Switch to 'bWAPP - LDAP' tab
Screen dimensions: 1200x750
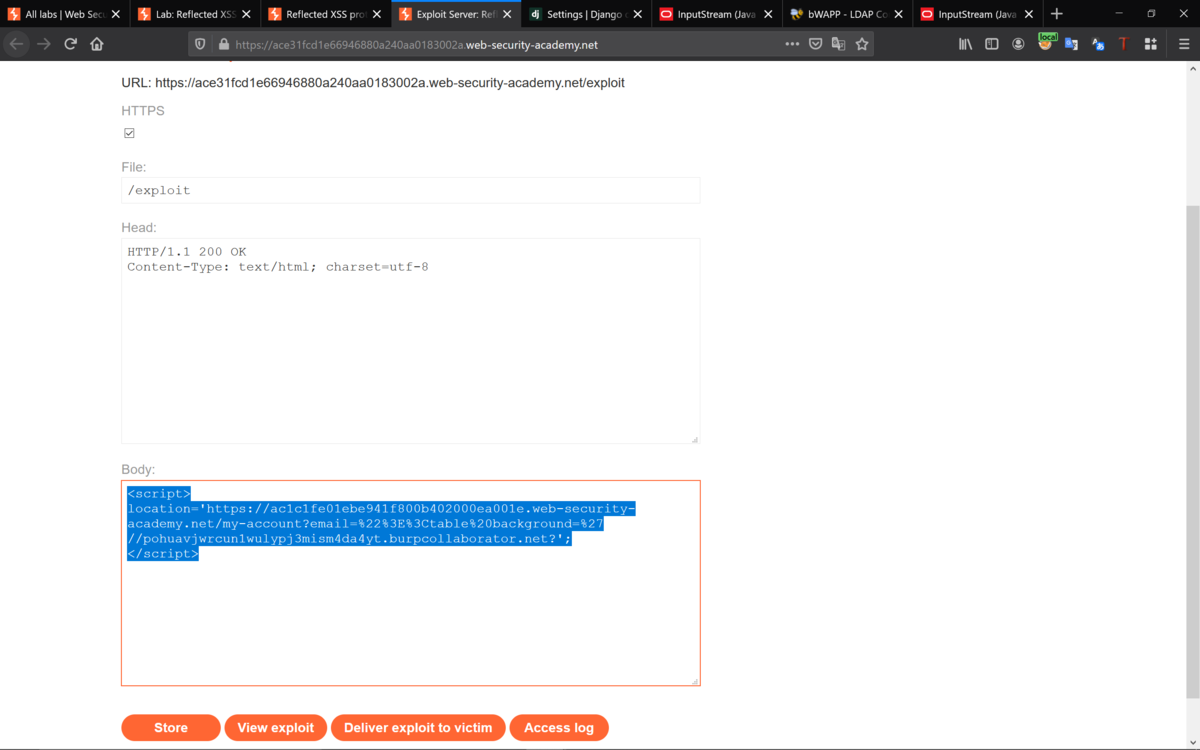(x=848, y=14)
